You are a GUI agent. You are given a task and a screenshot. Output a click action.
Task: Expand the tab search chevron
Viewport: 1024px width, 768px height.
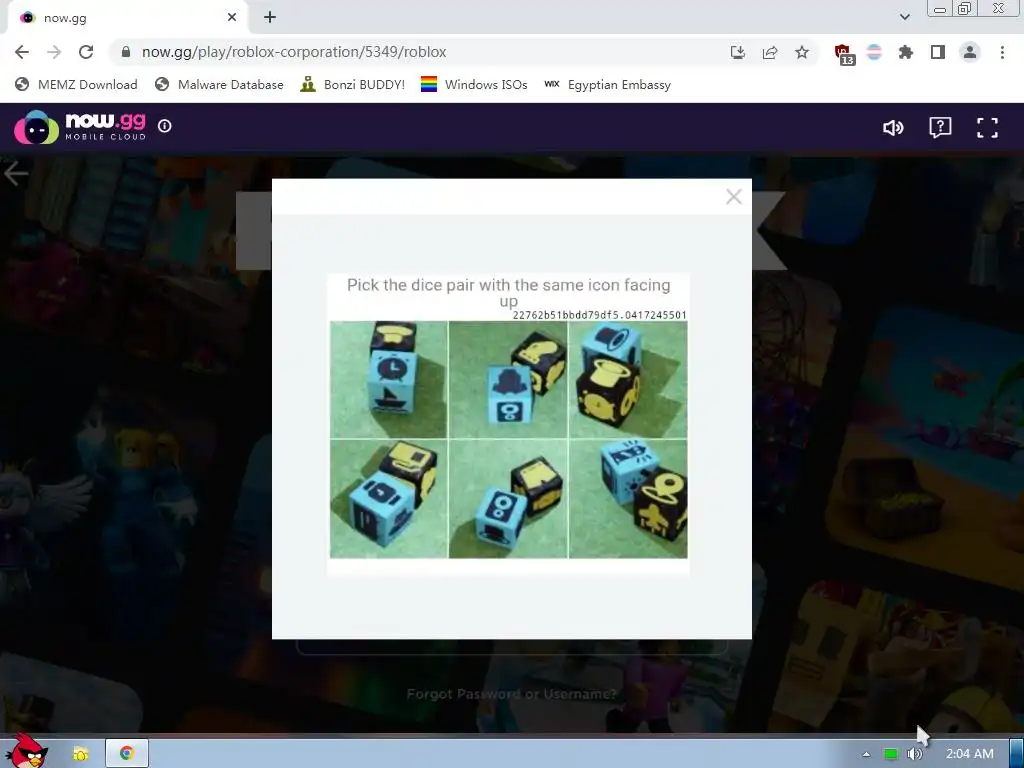pyautogui.click(x=904, y=17)
